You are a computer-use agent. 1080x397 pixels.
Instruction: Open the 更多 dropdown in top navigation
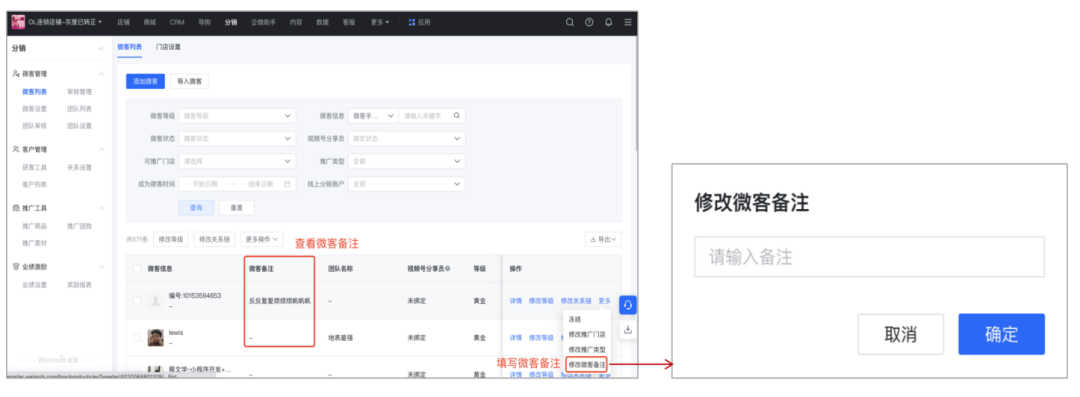pyautogui.click(x=380, y=22)
